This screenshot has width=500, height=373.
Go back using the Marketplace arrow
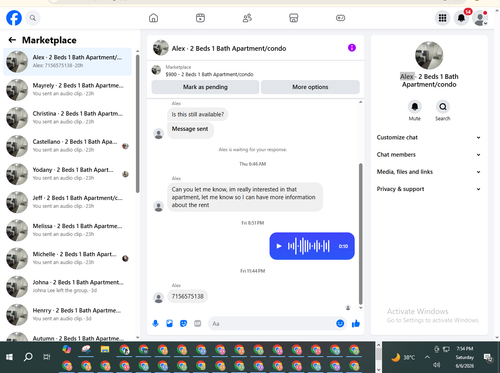pos(12,40)
